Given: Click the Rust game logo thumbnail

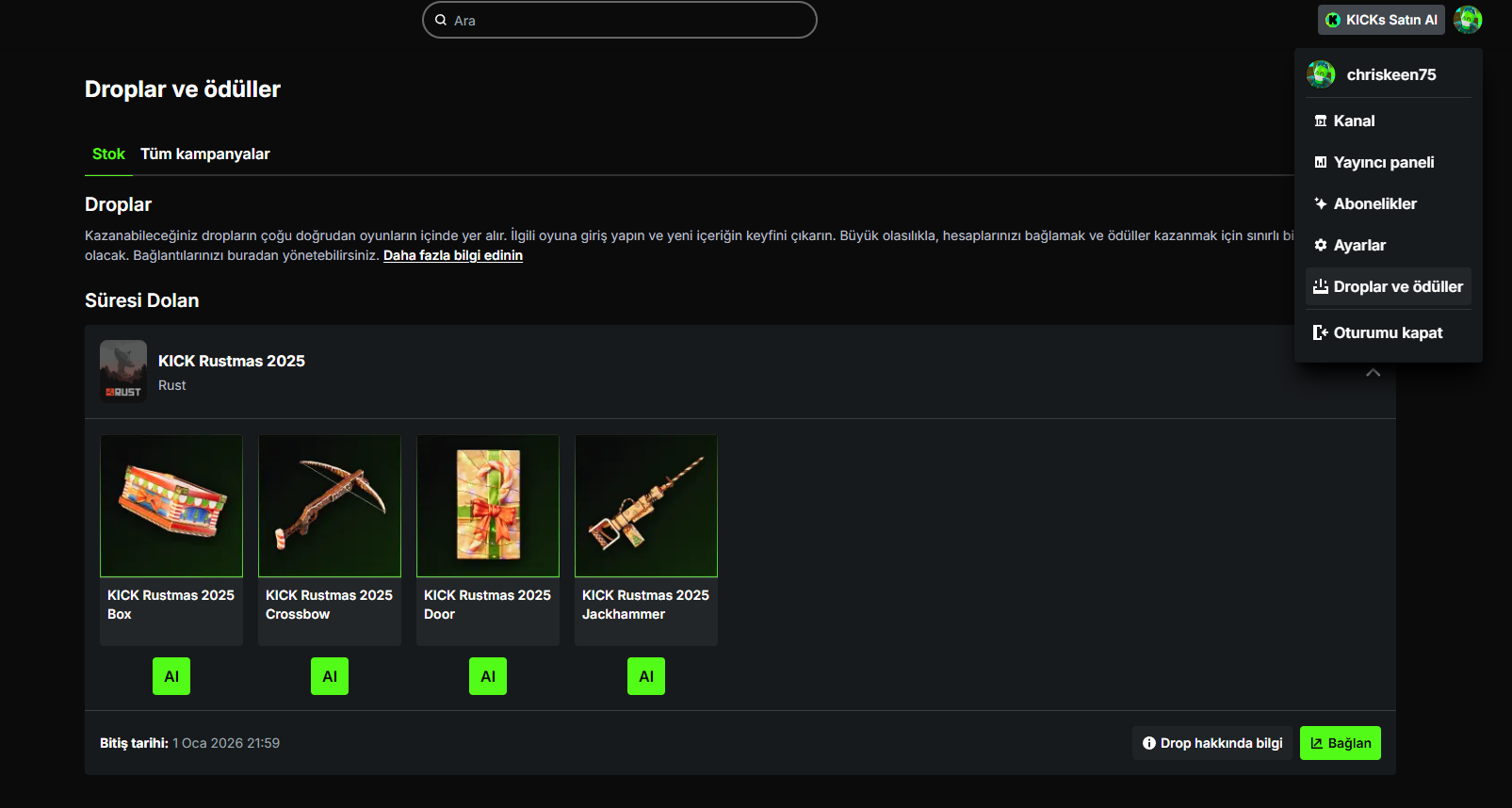Looking at the screenshot, I should 123,371.
